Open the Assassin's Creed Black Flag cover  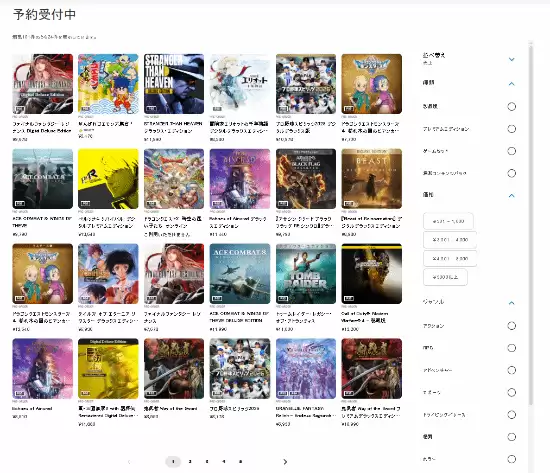306,179
